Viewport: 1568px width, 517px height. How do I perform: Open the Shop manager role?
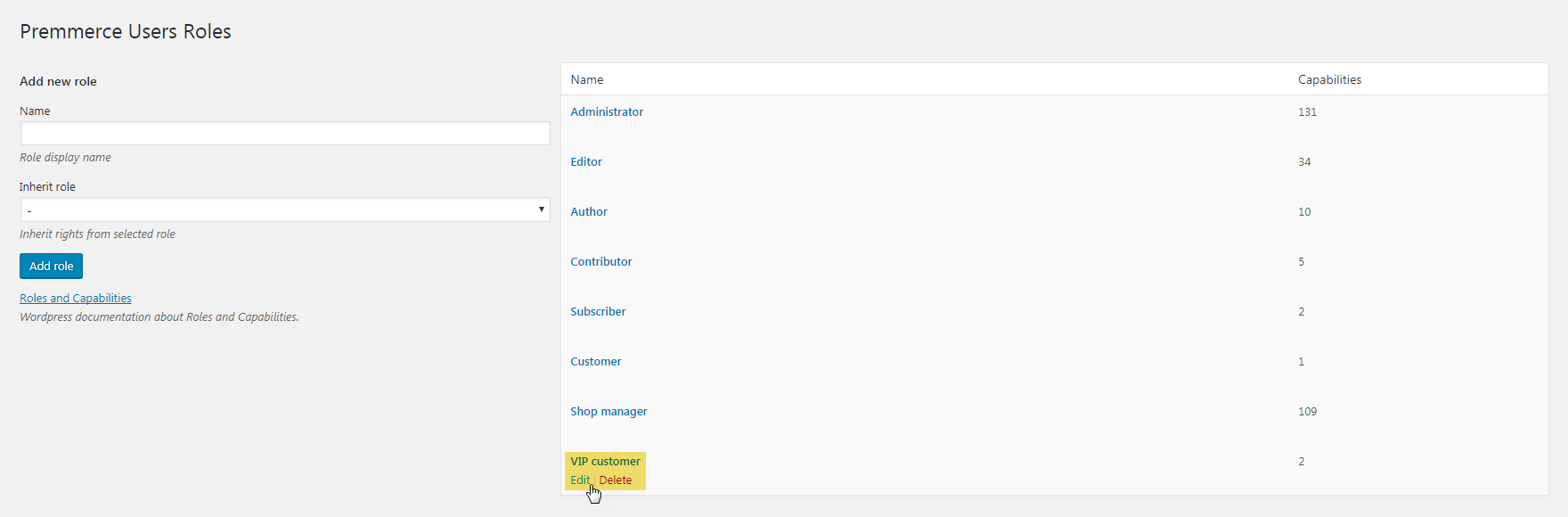click(x=608, y=411)
